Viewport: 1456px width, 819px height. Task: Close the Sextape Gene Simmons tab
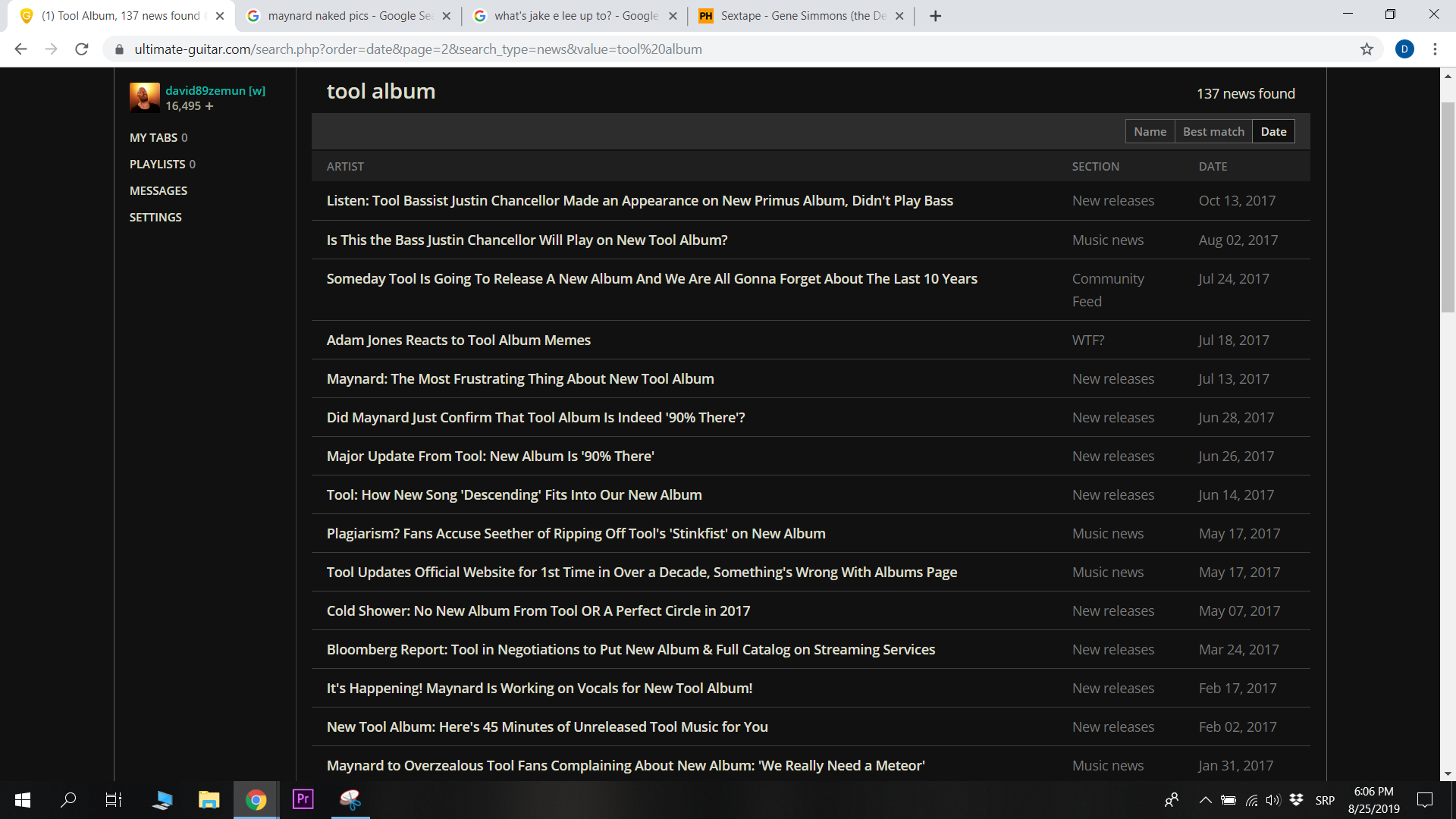(899, 16)
